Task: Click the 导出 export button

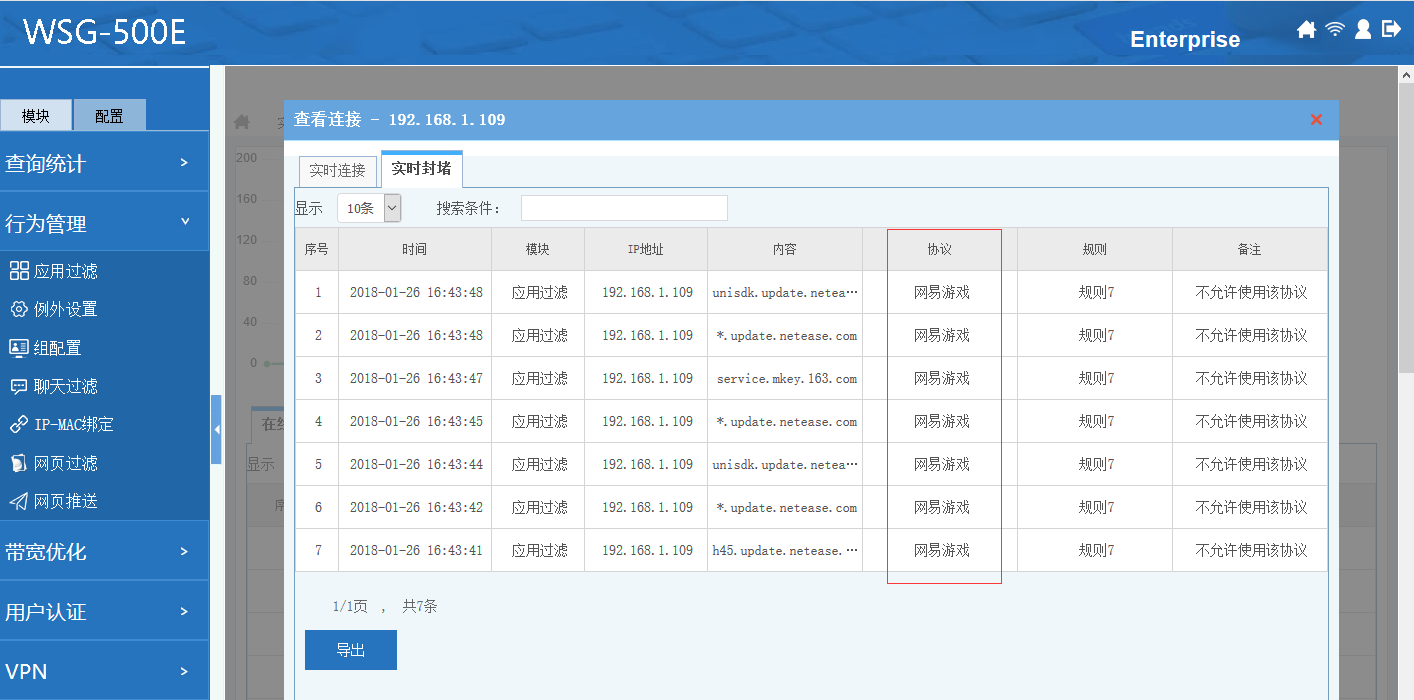Action: (x=350, y=650)
